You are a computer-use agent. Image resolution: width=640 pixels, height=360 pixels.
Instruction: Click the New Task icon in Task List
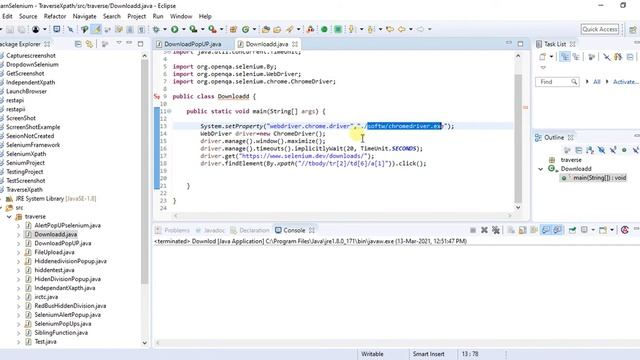point(542,57)
